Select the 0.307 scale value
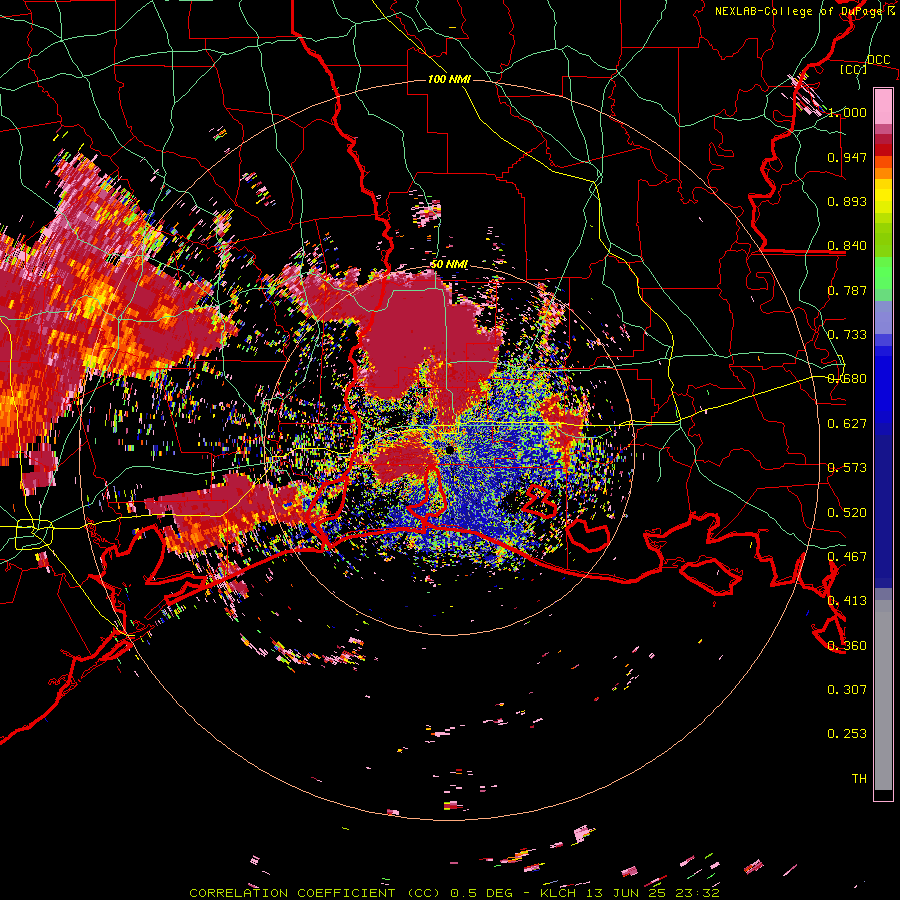Viewport: 900px width, 900px height. (x=847, y=690)
